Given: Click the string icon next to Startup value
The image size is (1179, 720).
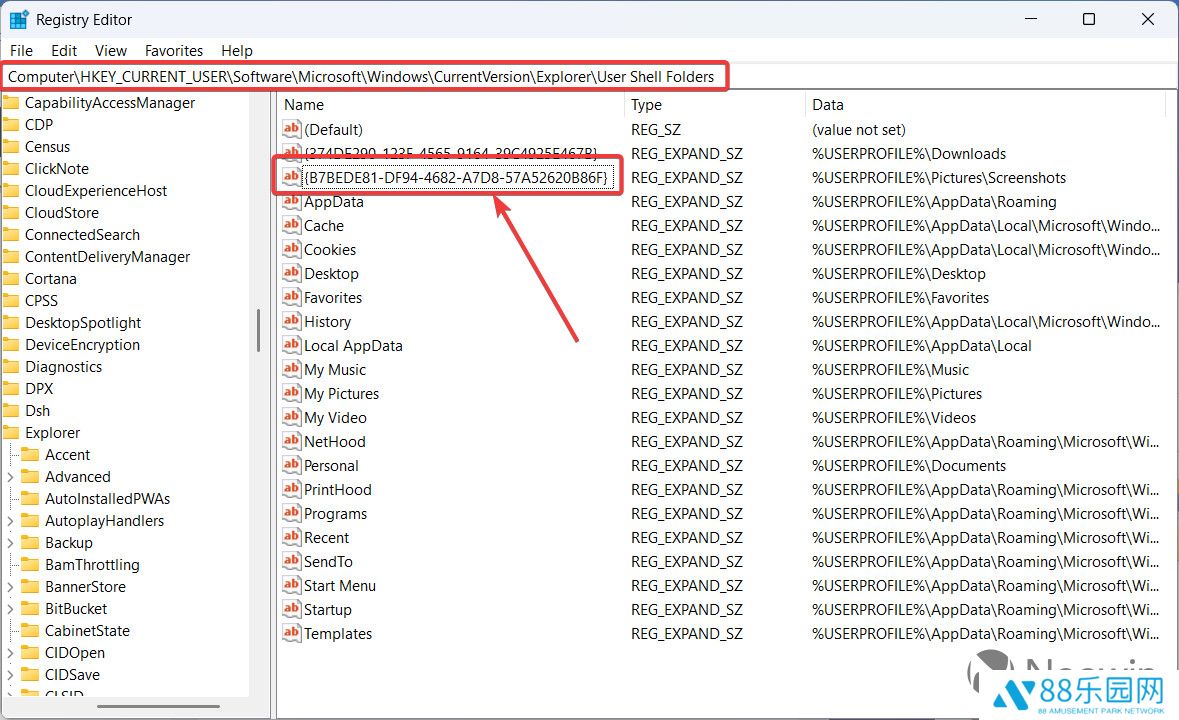Looking at the screenshot, I should (x=291, y=610).
